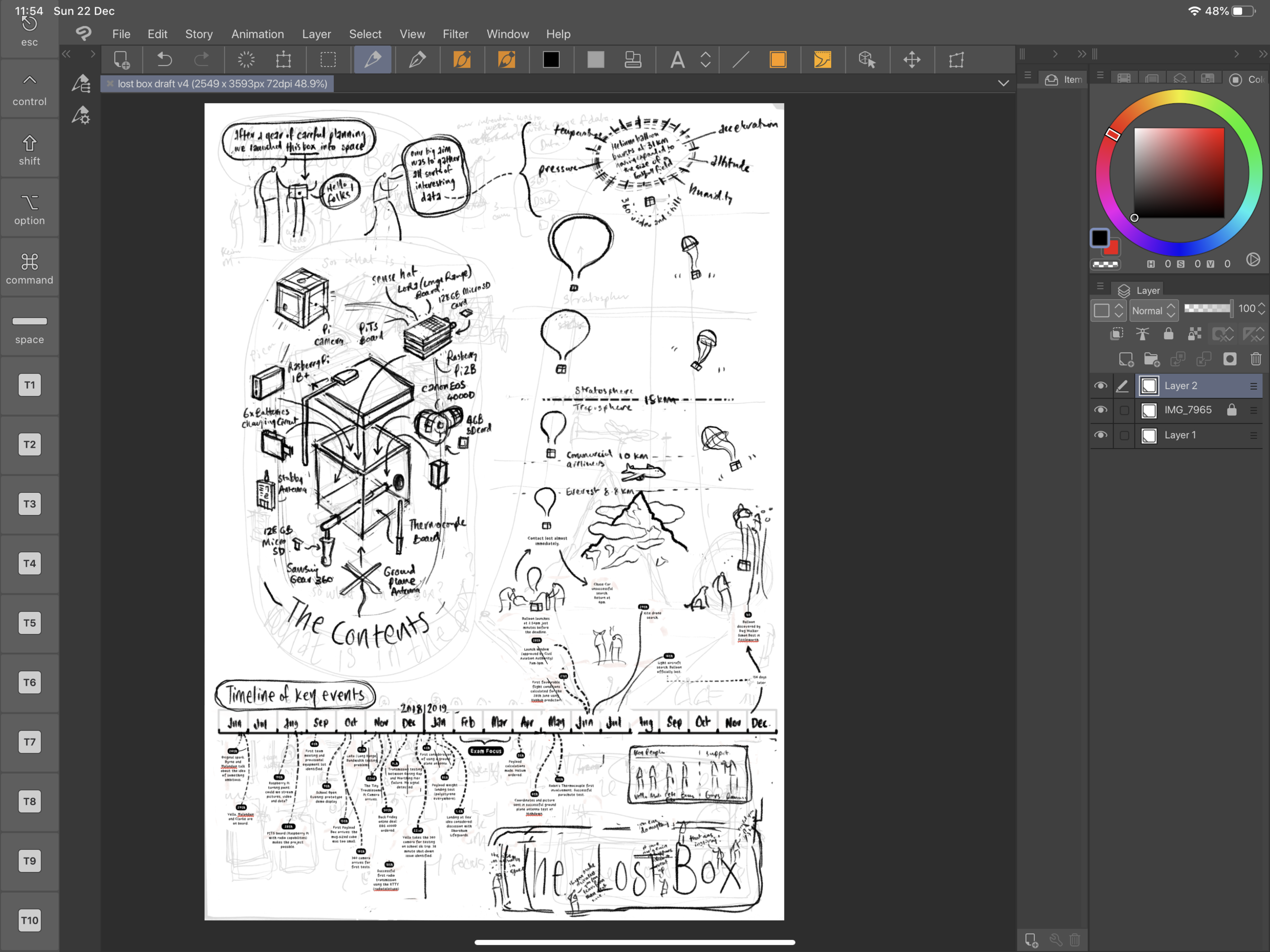This screenshot has width=1270, height=952.
Task: Tap the T1 shortcut key
Action: (x=29, y=385)
